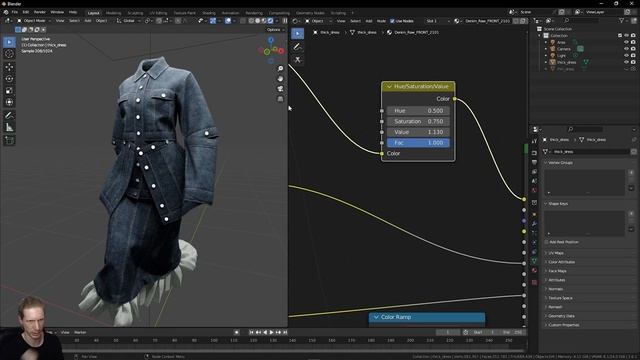The width and height of the screenshot is (640, 360).
Task: Select node editor Annotate tool
Action: [298, 47]
